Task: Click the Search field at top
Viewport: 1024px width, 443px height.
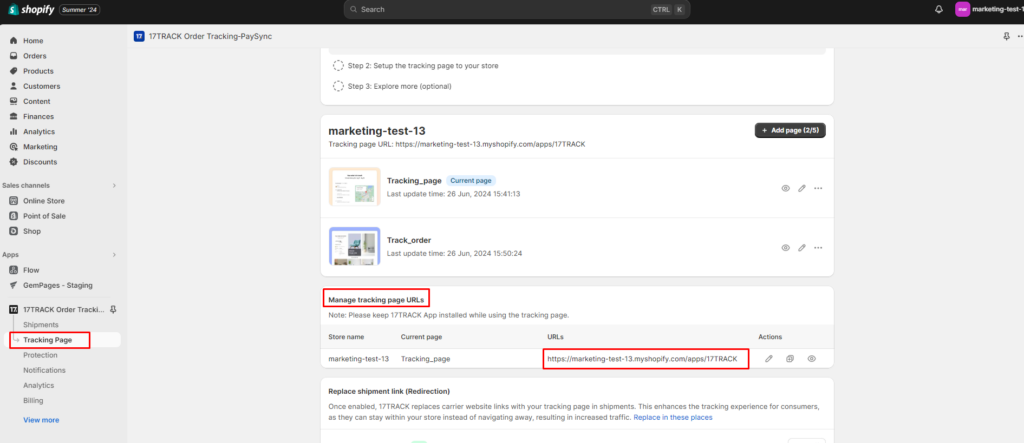Action: [510, 9]
